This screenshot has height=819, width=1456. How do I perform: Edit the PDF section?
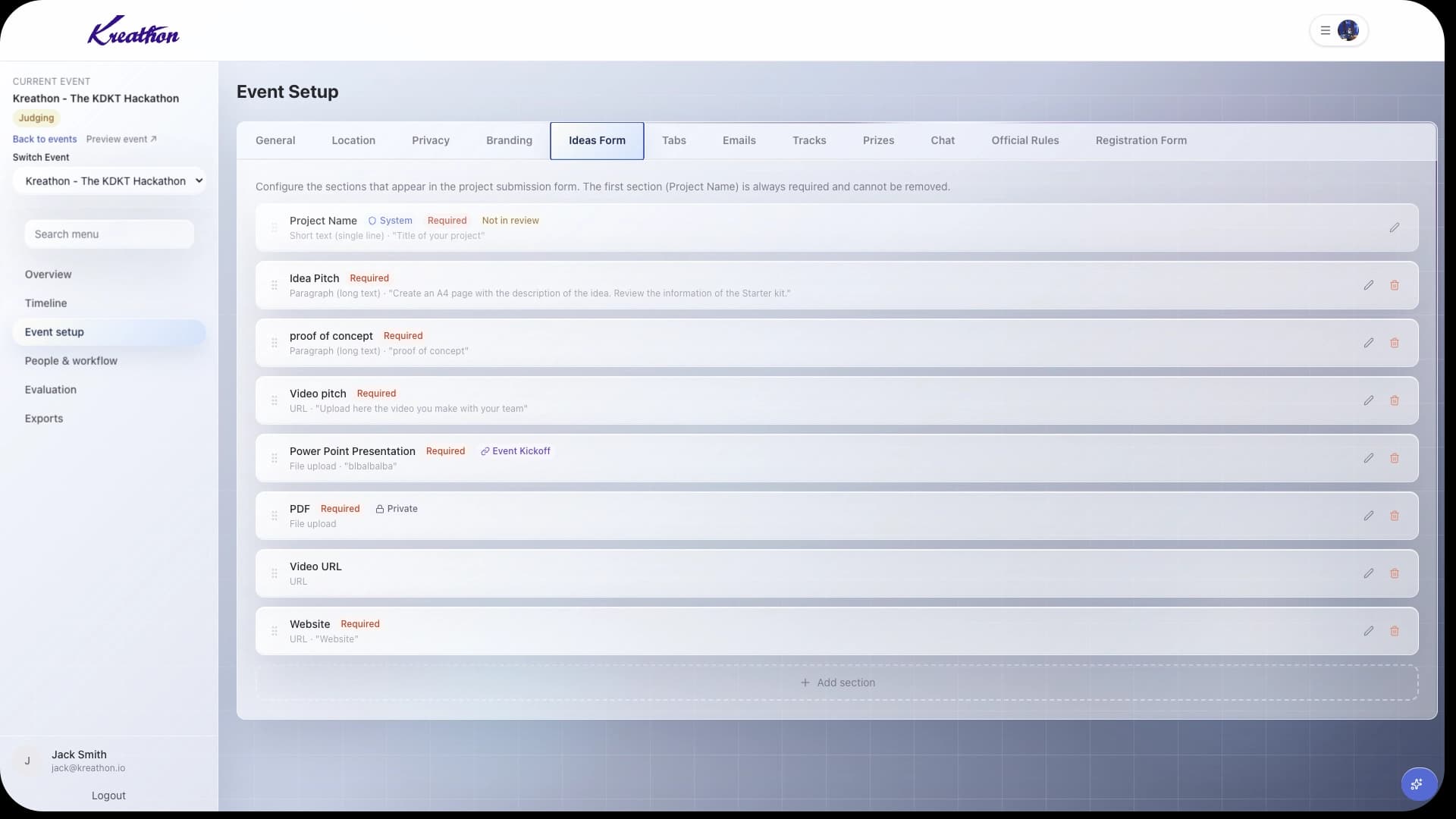(1368, 516)
